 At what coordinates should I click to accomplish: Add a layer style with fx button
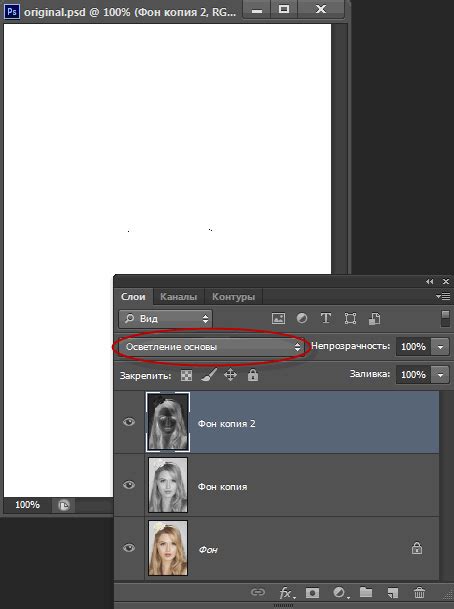click(287, 593)
